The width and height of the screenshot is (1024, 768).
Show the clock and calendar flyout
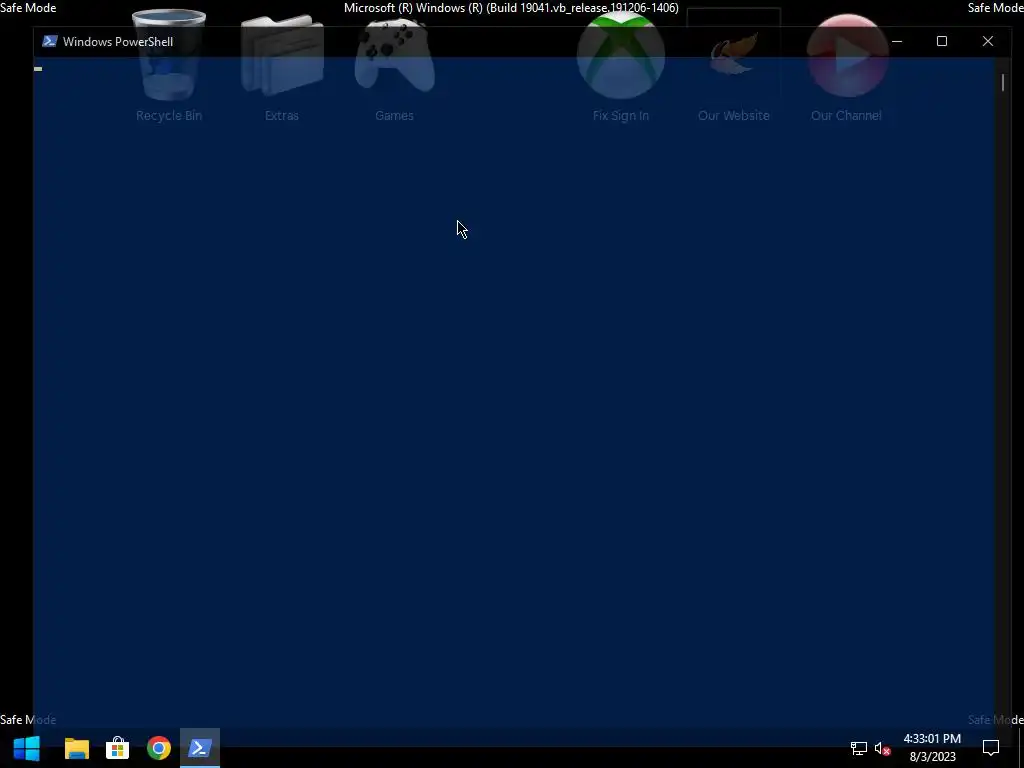pyautogui.click(x=932, y=748)
